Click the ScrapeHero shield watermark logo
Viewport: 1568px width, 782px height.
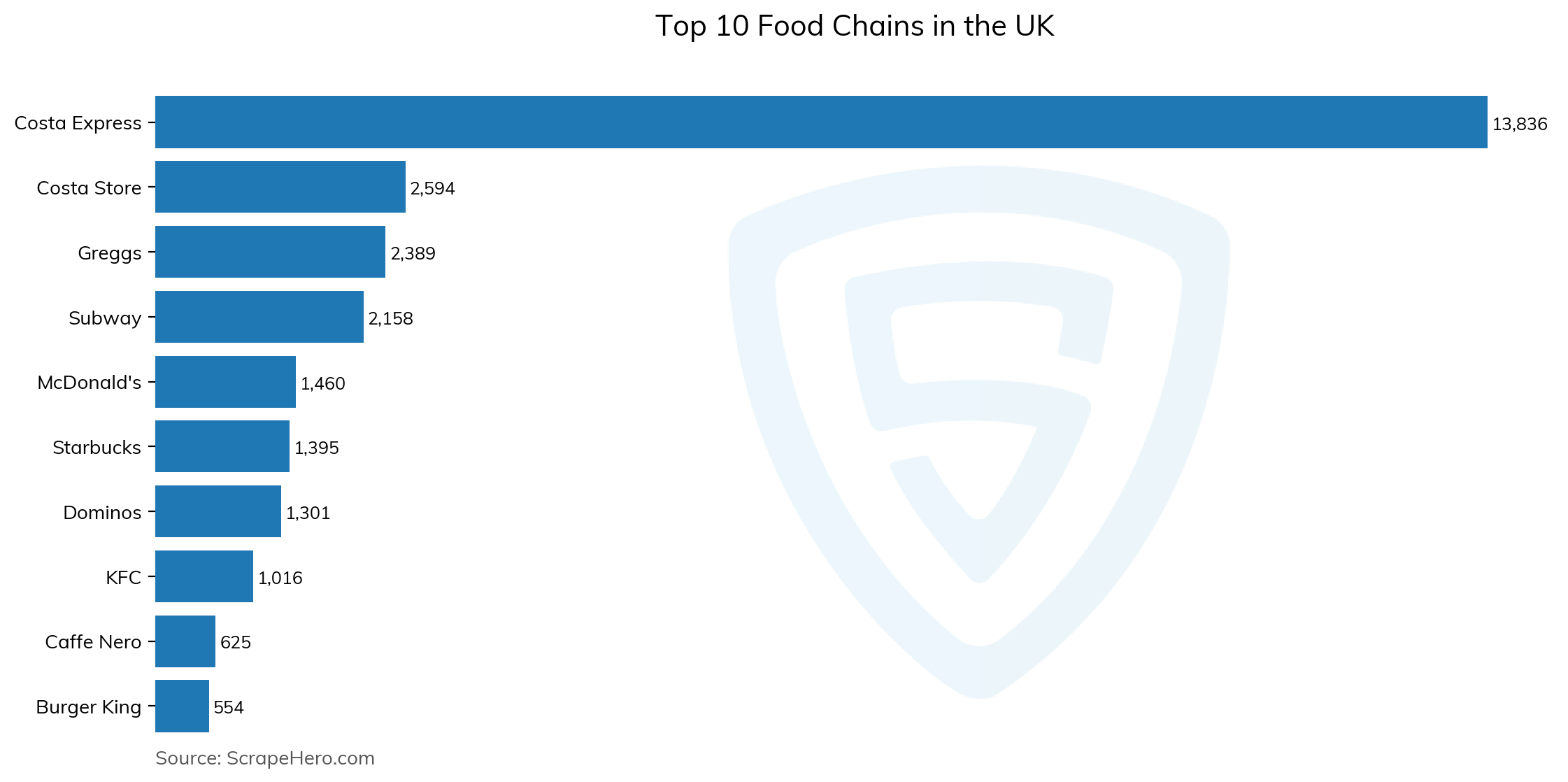tap(979, 432)
